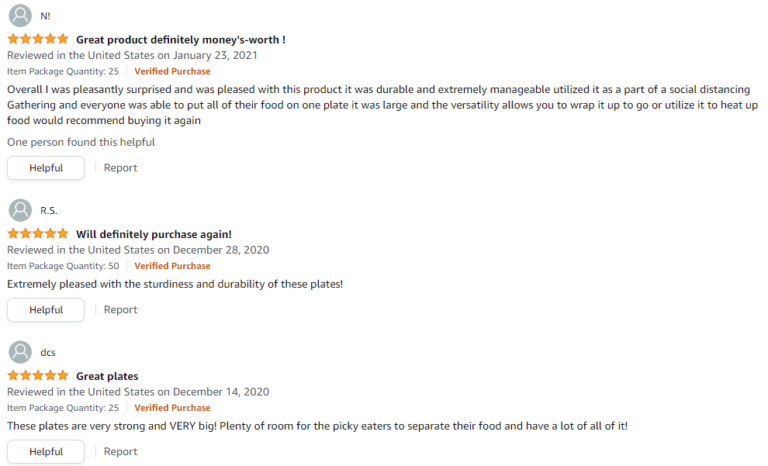
Task: Click dcs's profile avatar icon
Action: [19, 352]
